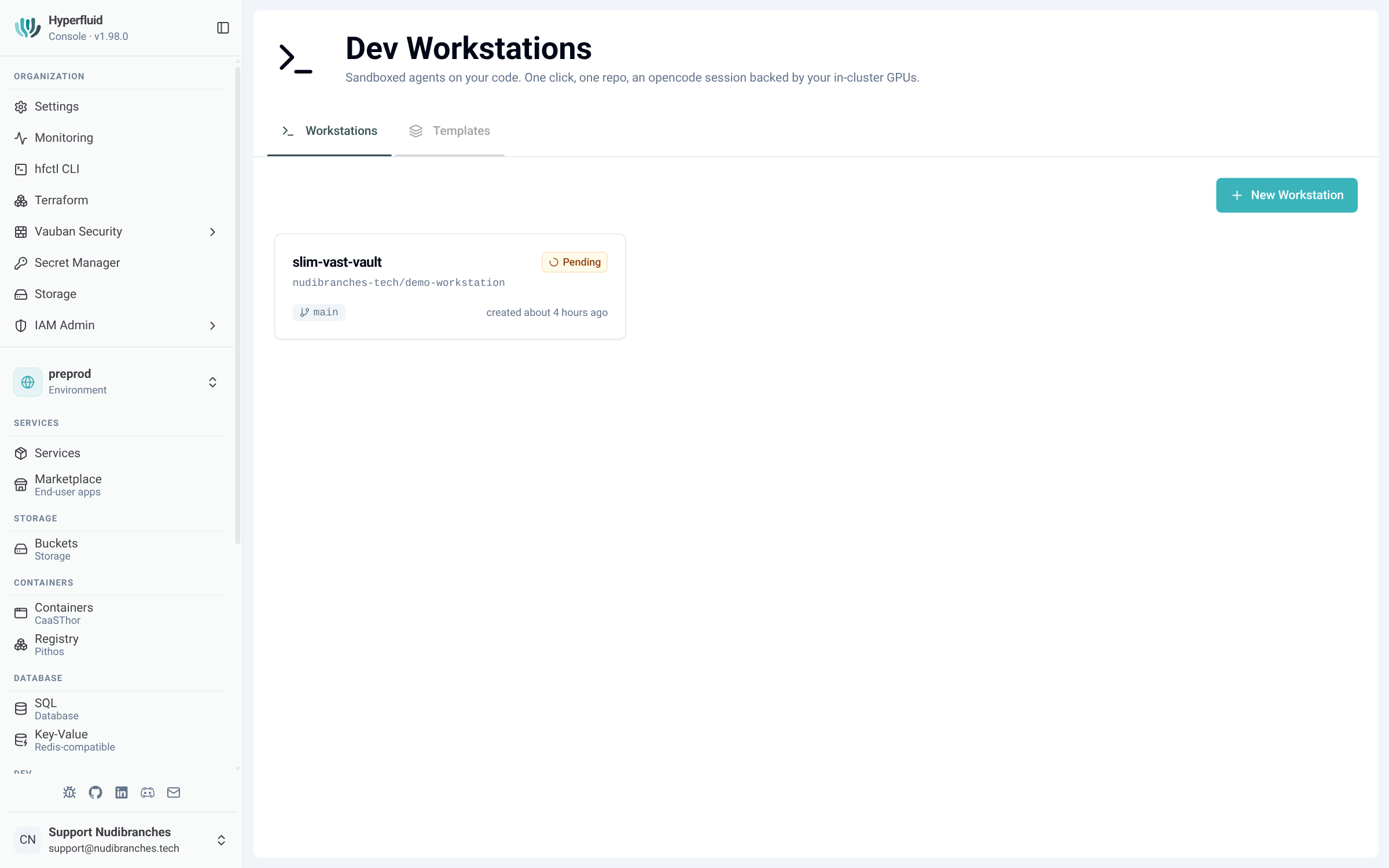The width and height of the screenshot is (1389, 868).
Task: Click the IAM Admin shield icon
Action: click(x=21, y=326)
